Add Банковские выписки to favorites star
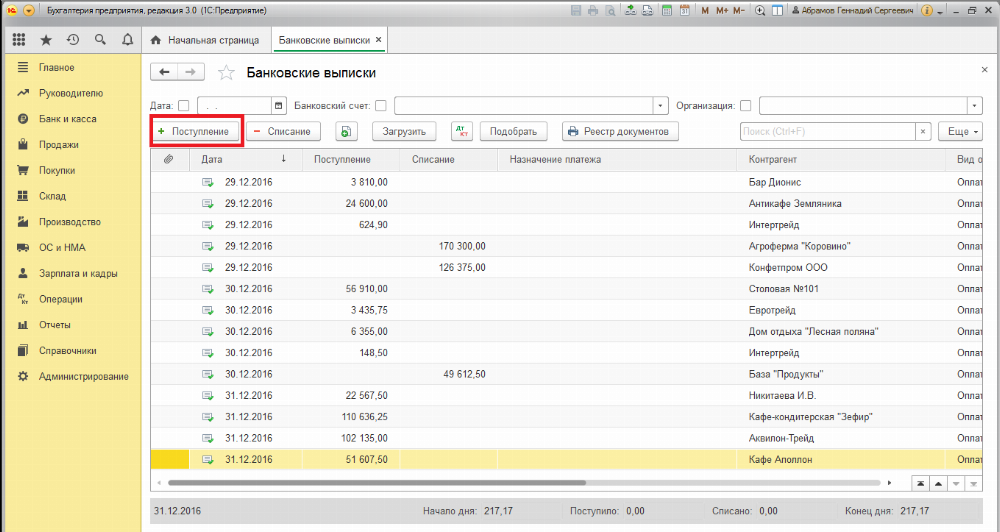This screenshot has width=1000, height=532. 227,73
